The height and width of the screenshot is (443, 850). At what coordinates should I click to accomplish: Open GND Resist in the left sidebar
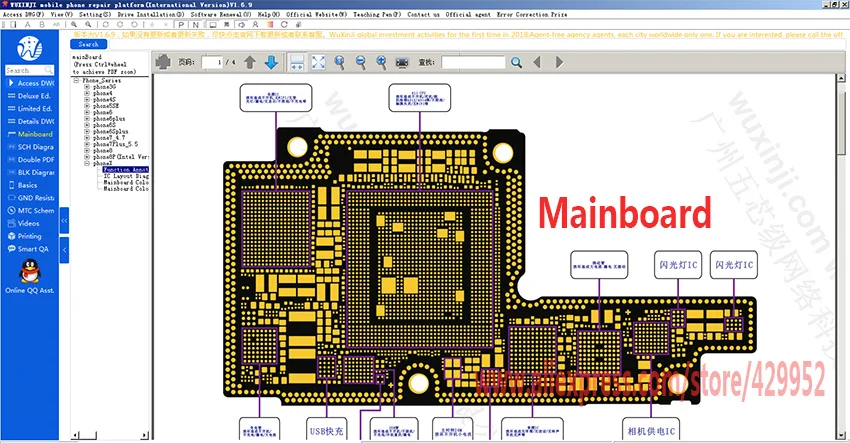click(30, 198)
